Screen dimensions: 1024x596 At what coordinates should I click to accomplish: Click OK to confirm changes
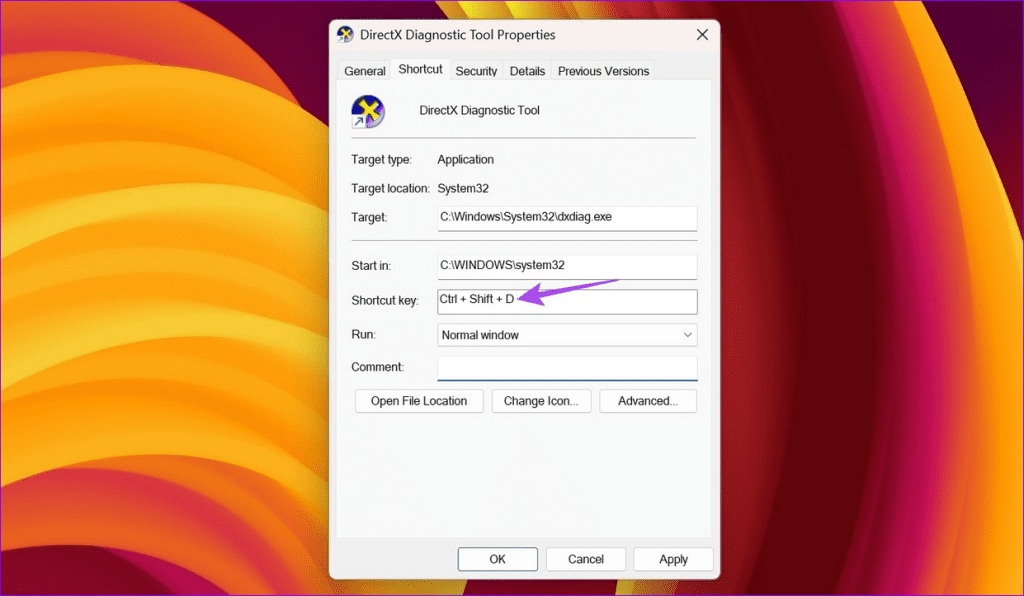[497, 559]
